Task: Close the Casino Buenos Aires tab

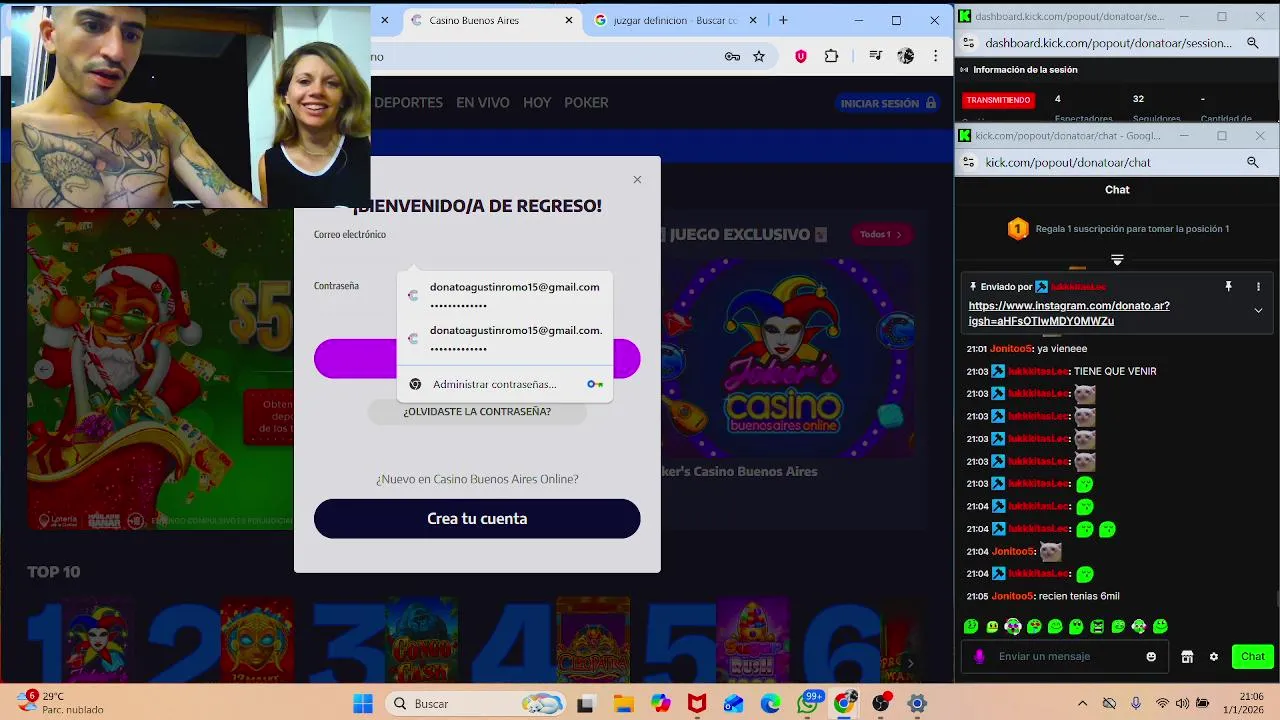Action: (x=570, y=20)
